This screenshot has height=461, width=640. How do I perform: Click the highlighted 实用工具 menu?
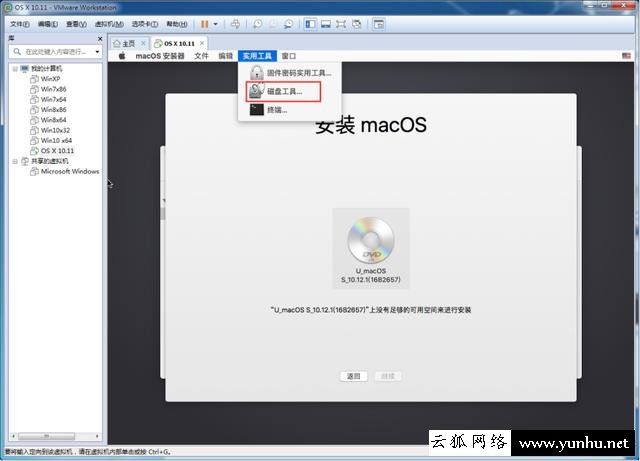click(x=257, y=56)
